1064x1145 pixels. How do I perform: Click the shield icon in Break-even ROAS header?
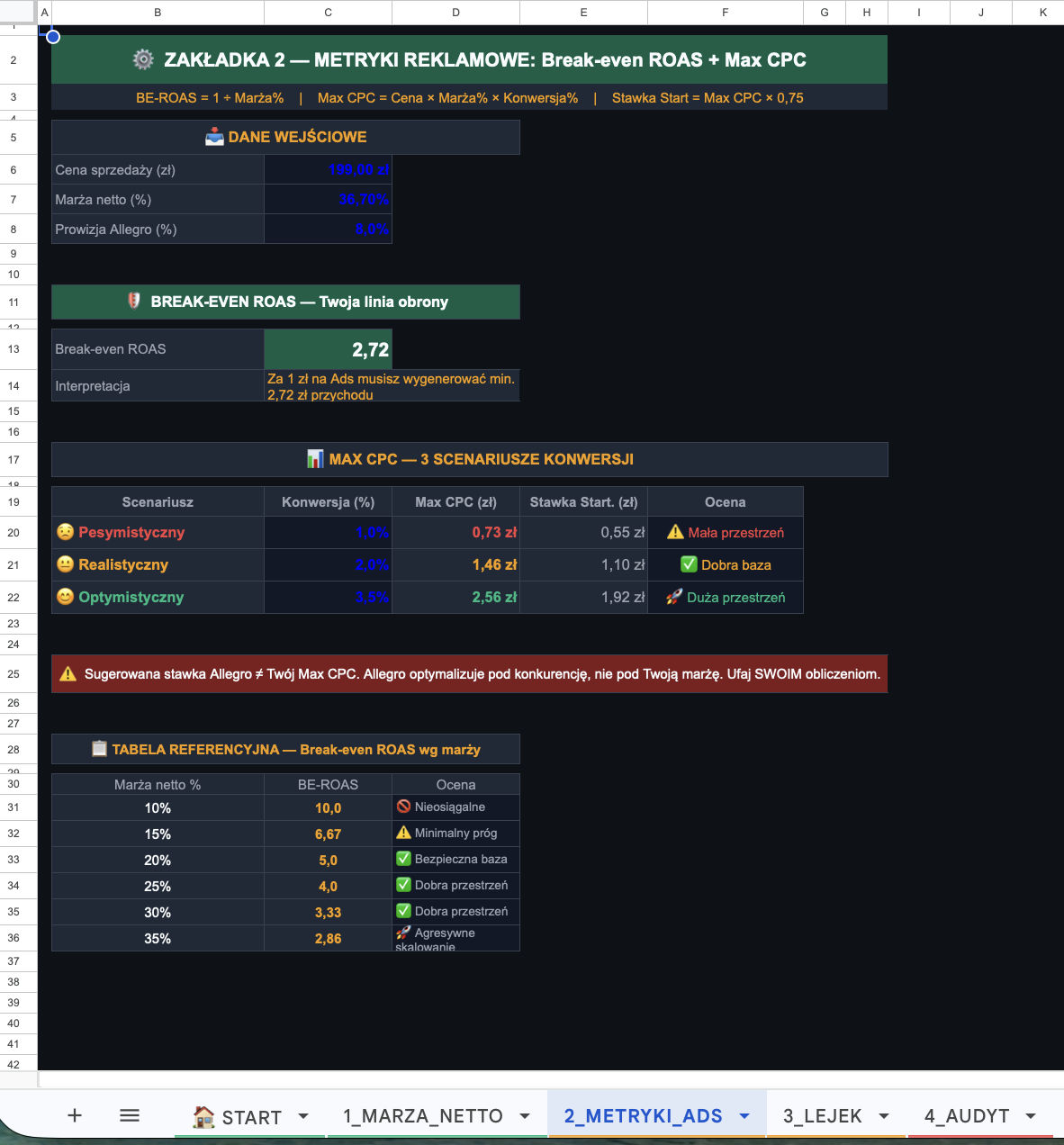134,302
